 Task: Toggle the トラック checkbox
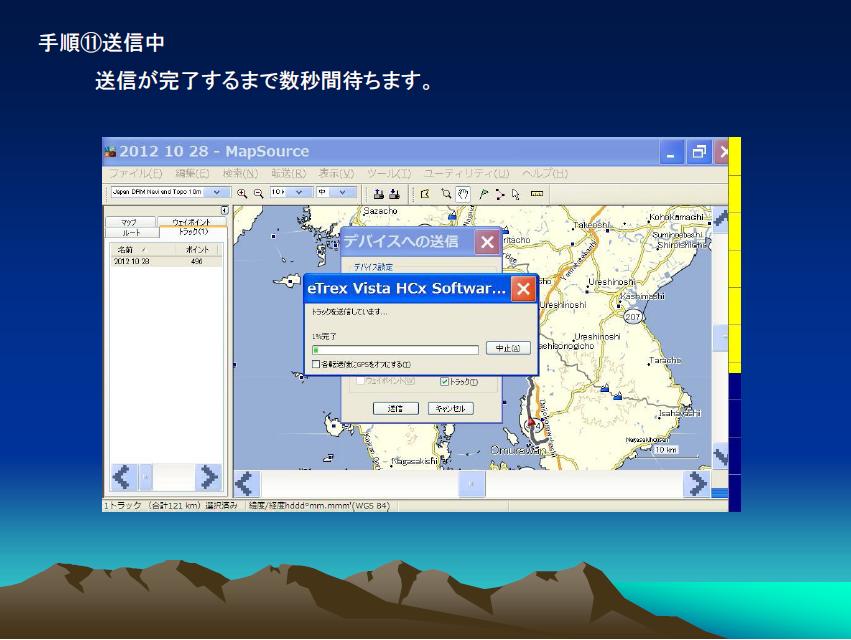444,382
